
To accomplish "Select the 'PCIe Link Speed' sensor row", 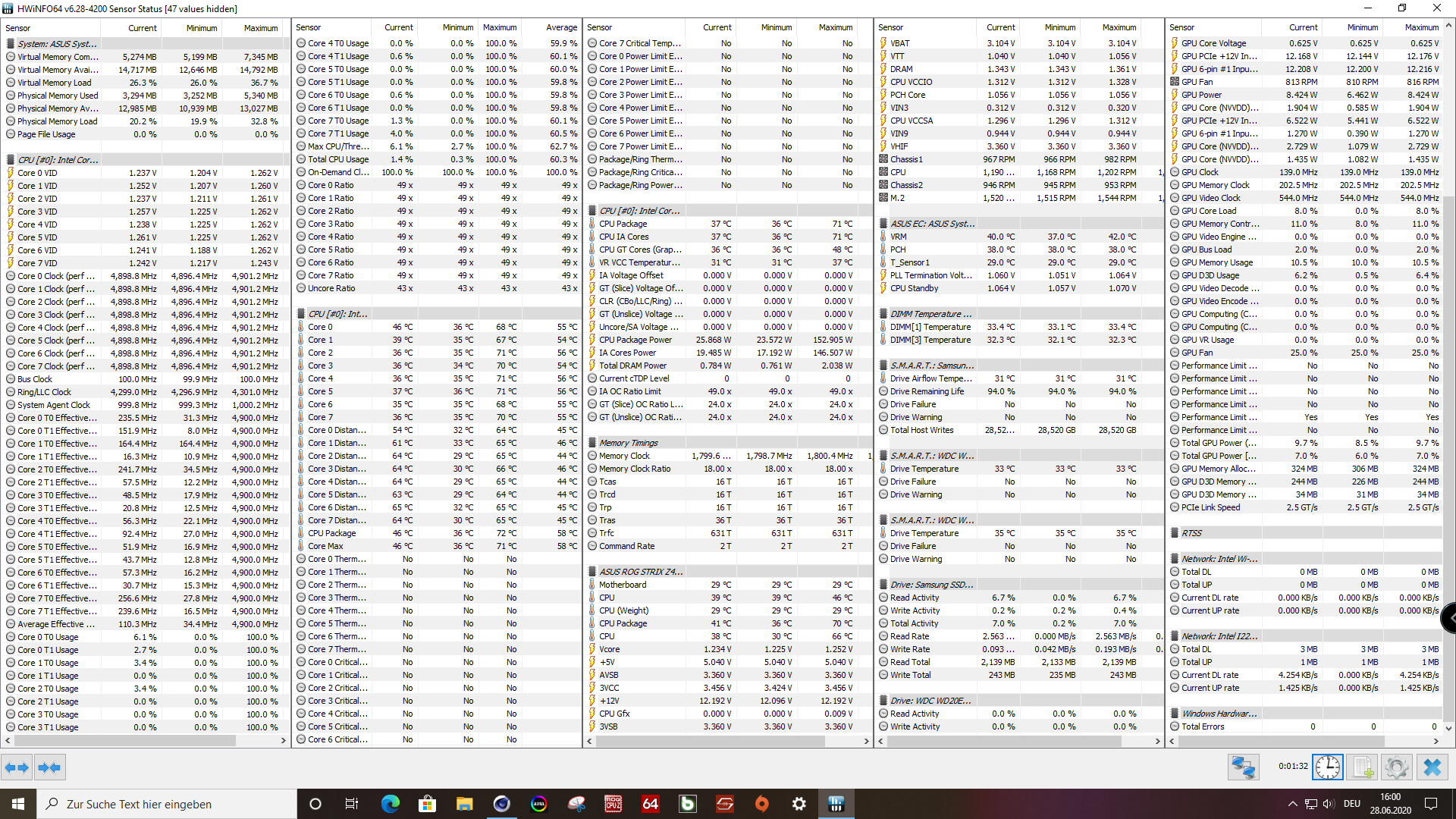I will pos(1304,507).
